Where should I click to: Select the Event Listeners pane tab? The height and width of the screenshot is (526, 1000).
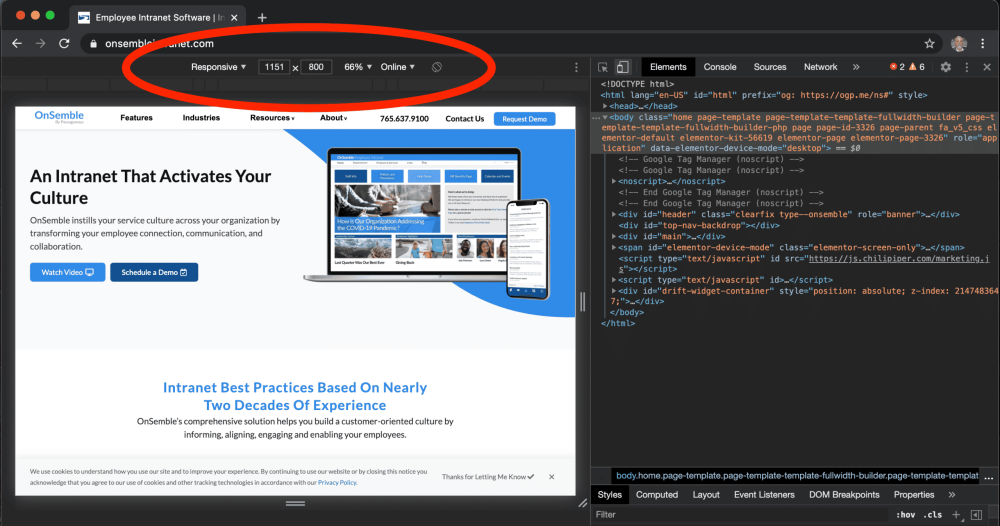click(x=764, y=495)
